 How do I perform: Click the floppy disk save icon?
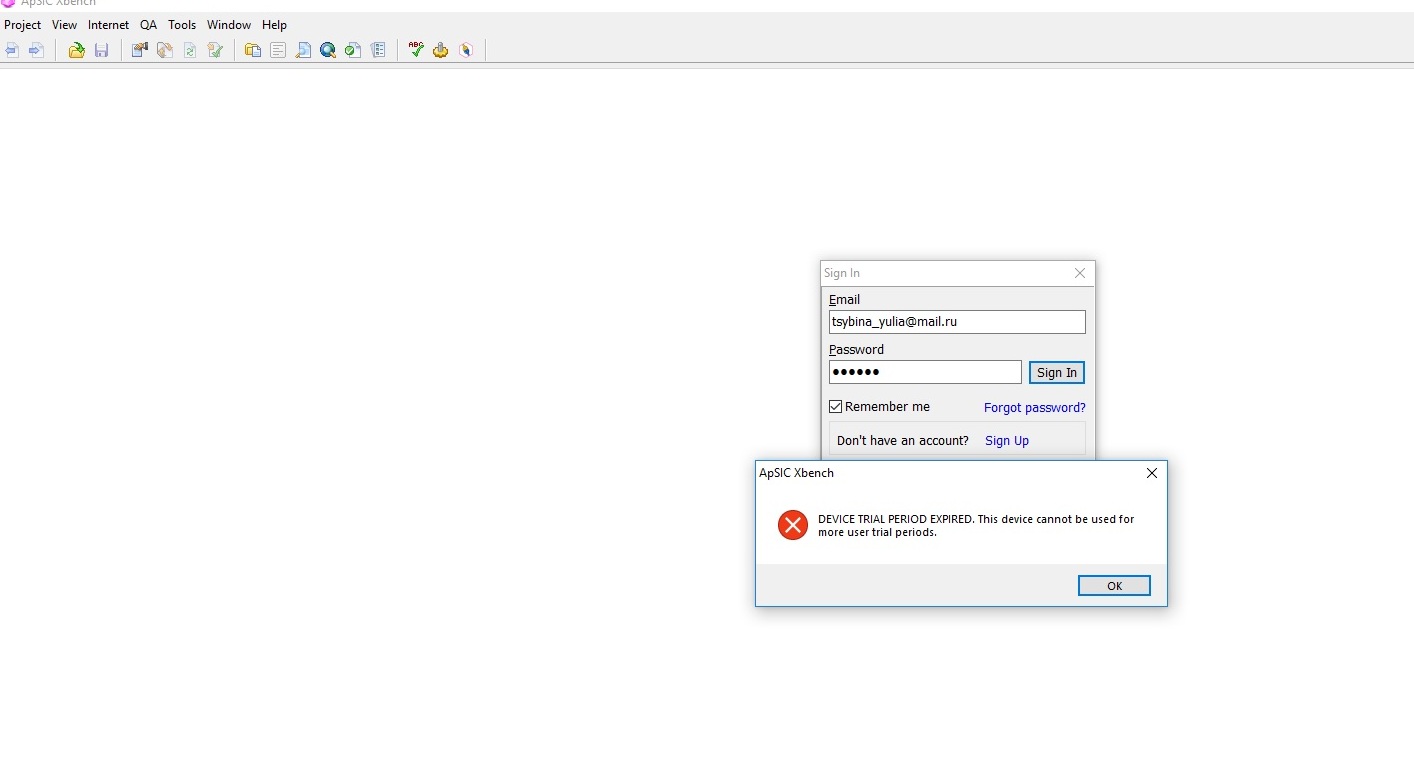pos(101,50)
